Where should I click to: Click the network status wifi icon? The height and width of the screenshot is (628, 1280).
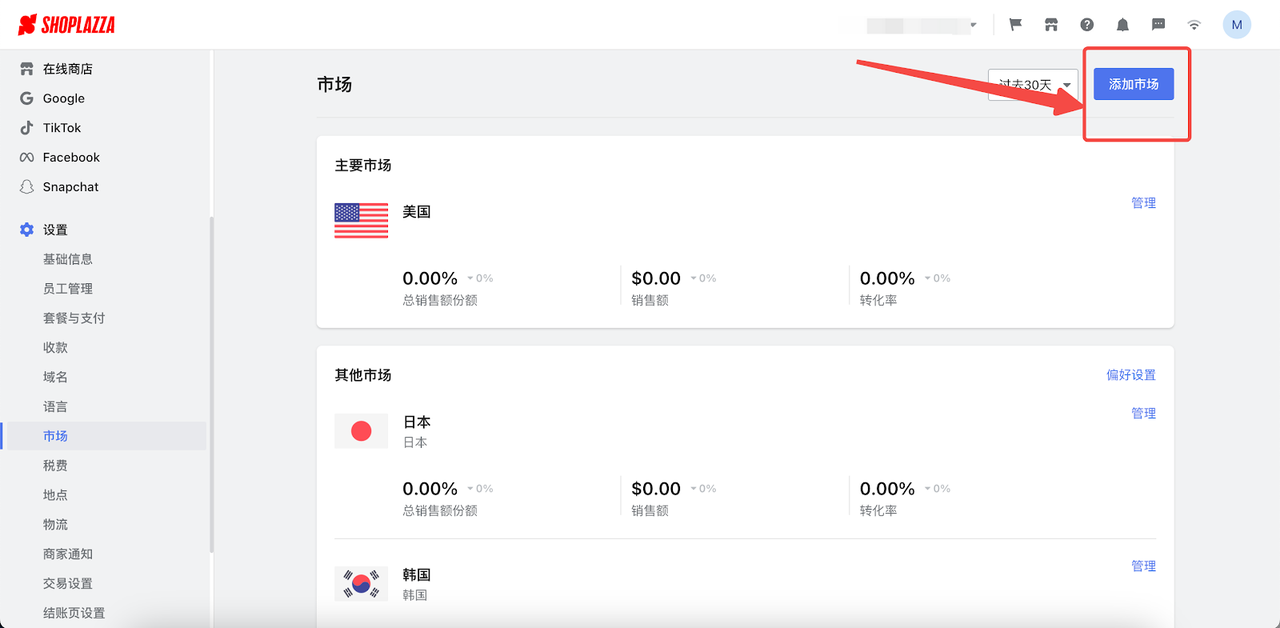[x=1193, y=24]
